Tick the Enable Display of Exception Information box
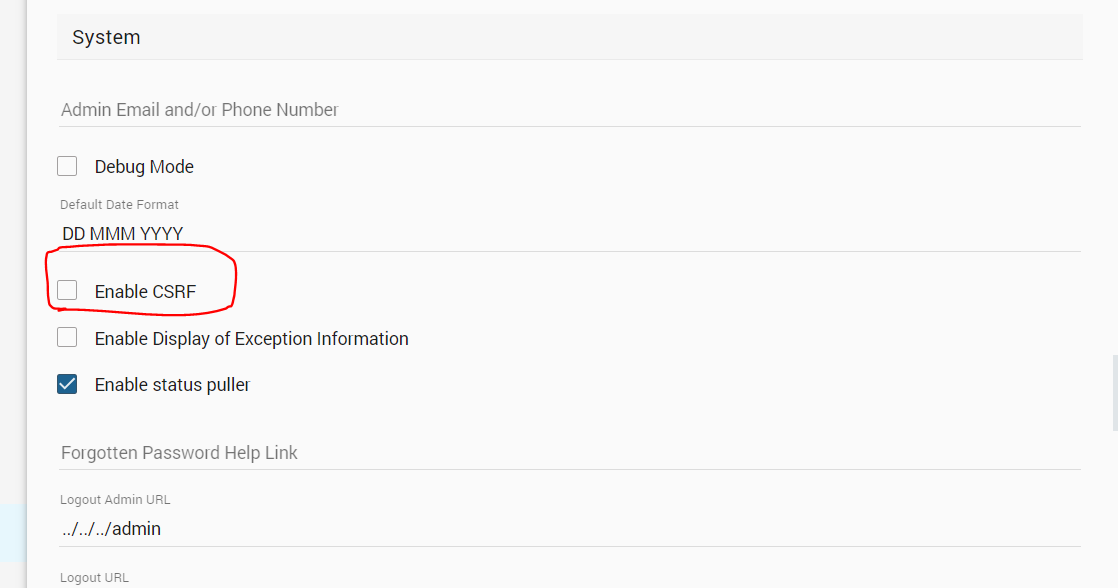 [67, 338]
